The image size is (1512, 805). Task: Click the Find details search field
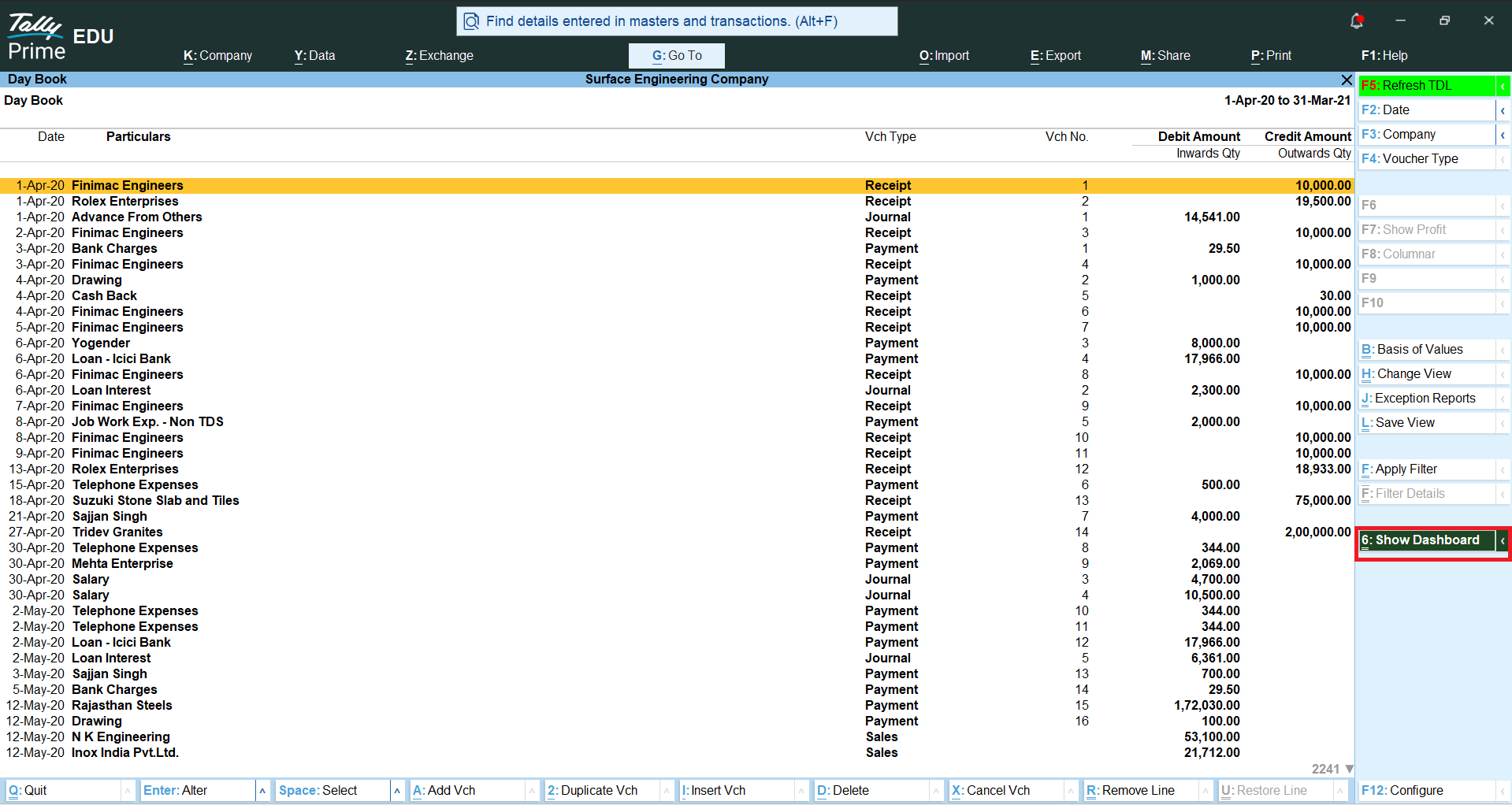click(677, 21)
